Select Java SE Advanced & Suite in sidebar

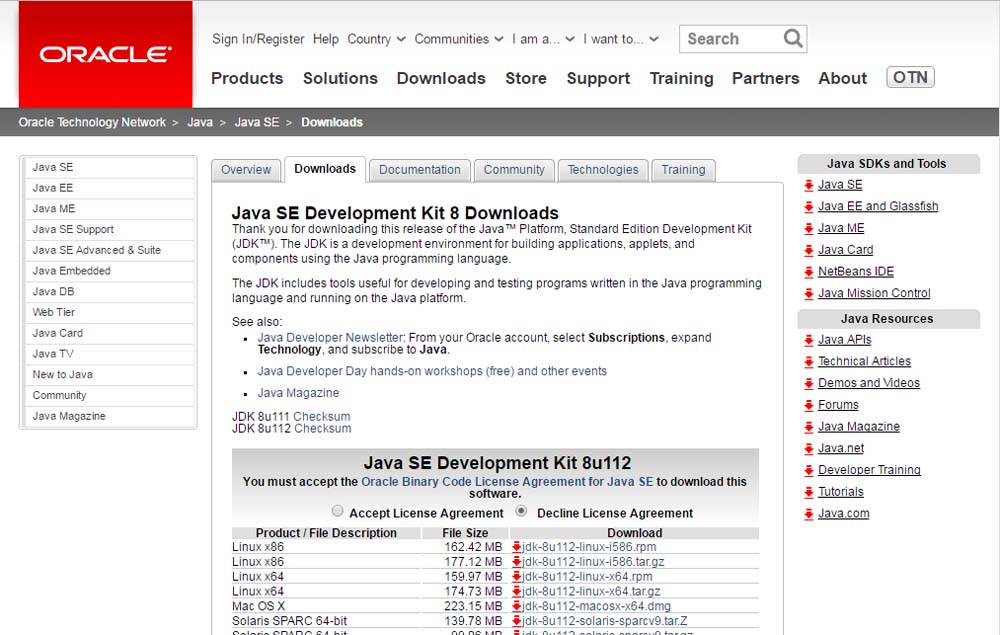coord(96,250)
